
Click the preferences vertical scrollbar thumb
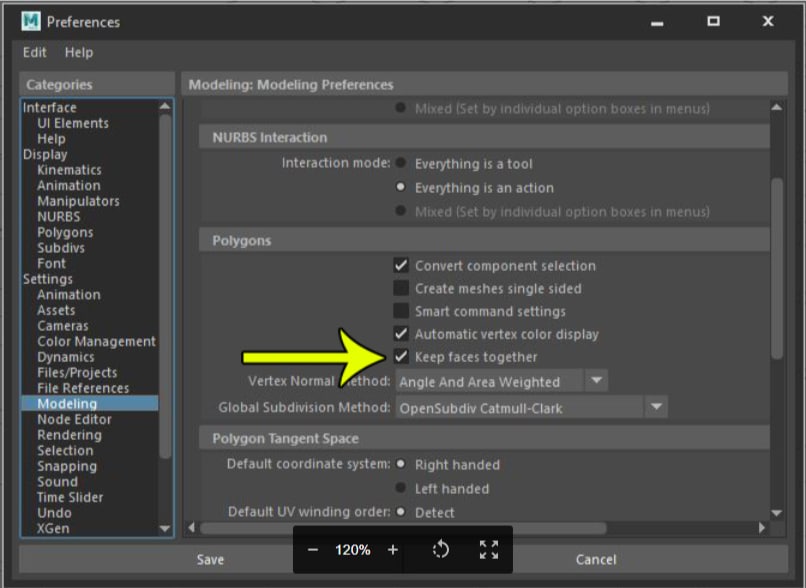click(777, 268)
